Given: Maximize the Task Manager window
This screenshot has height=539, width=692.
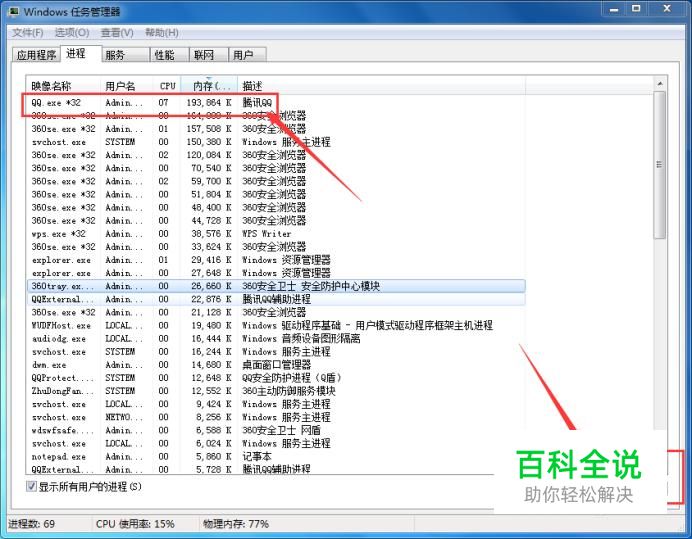Looking at the screenshot, I should pyautogui.click(x=636, y=9).
